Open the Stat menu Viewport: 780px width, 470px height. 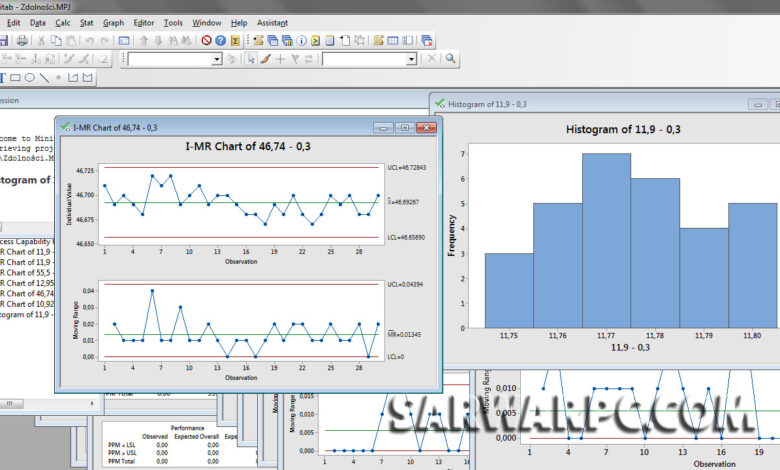coord(87,23)
